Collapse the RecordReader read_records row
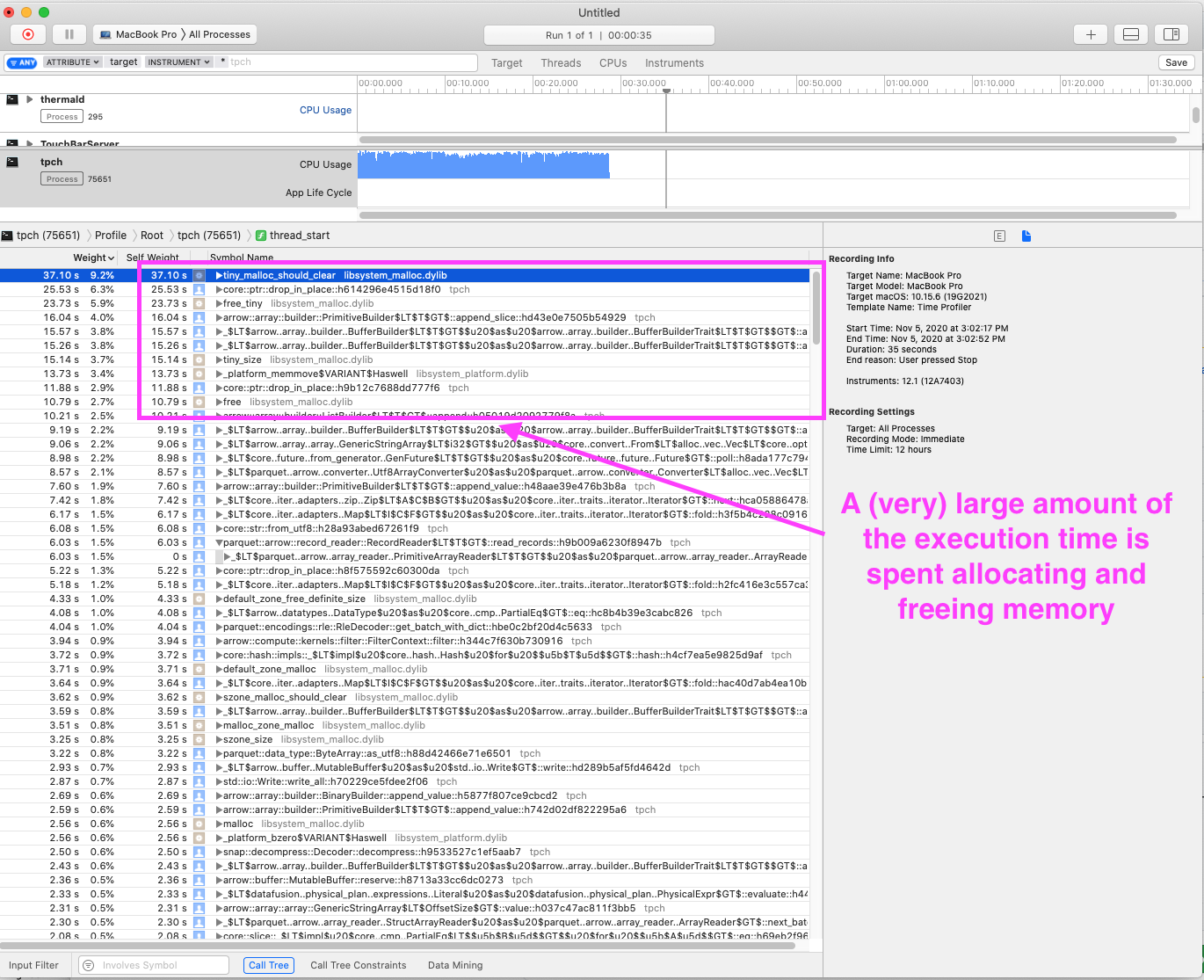The image size is (1204, 980). (219, 542)
